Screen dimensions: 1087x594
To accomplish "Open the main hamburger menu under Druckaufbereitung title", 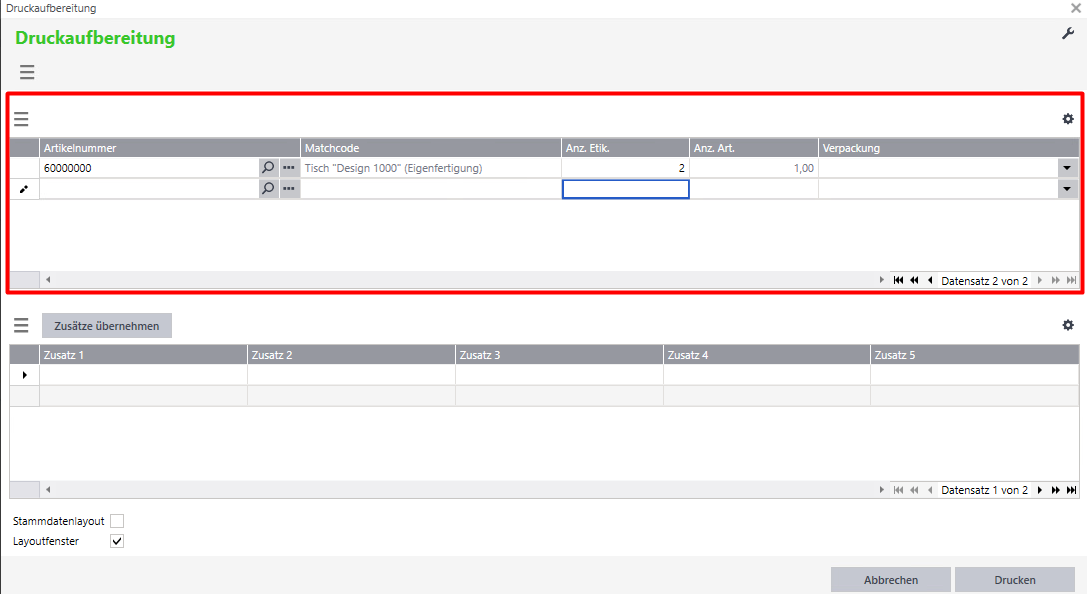I will 27,72.
